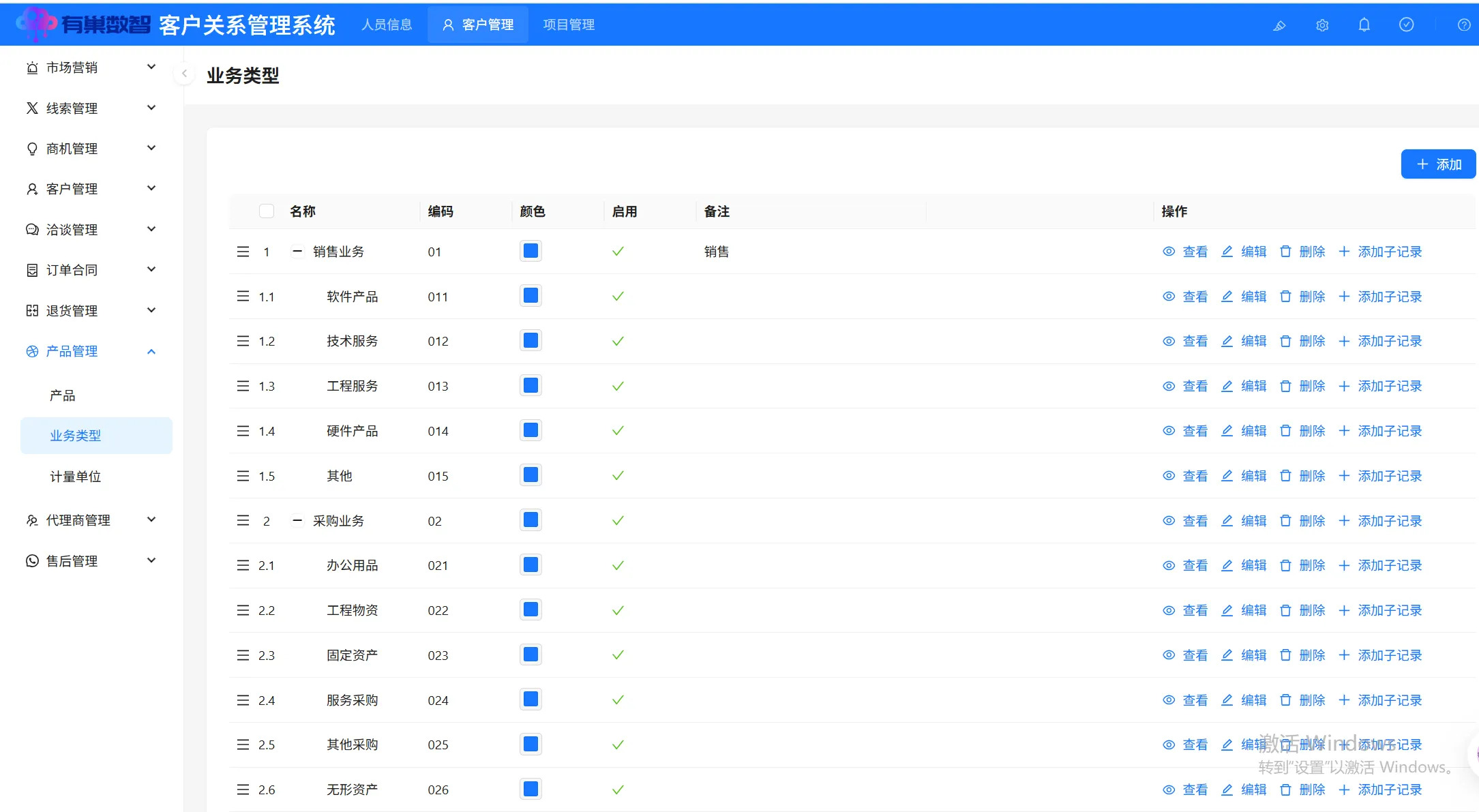
Task: Click the 洽谈管理 chat icon
Action: (x=32, y=229)
